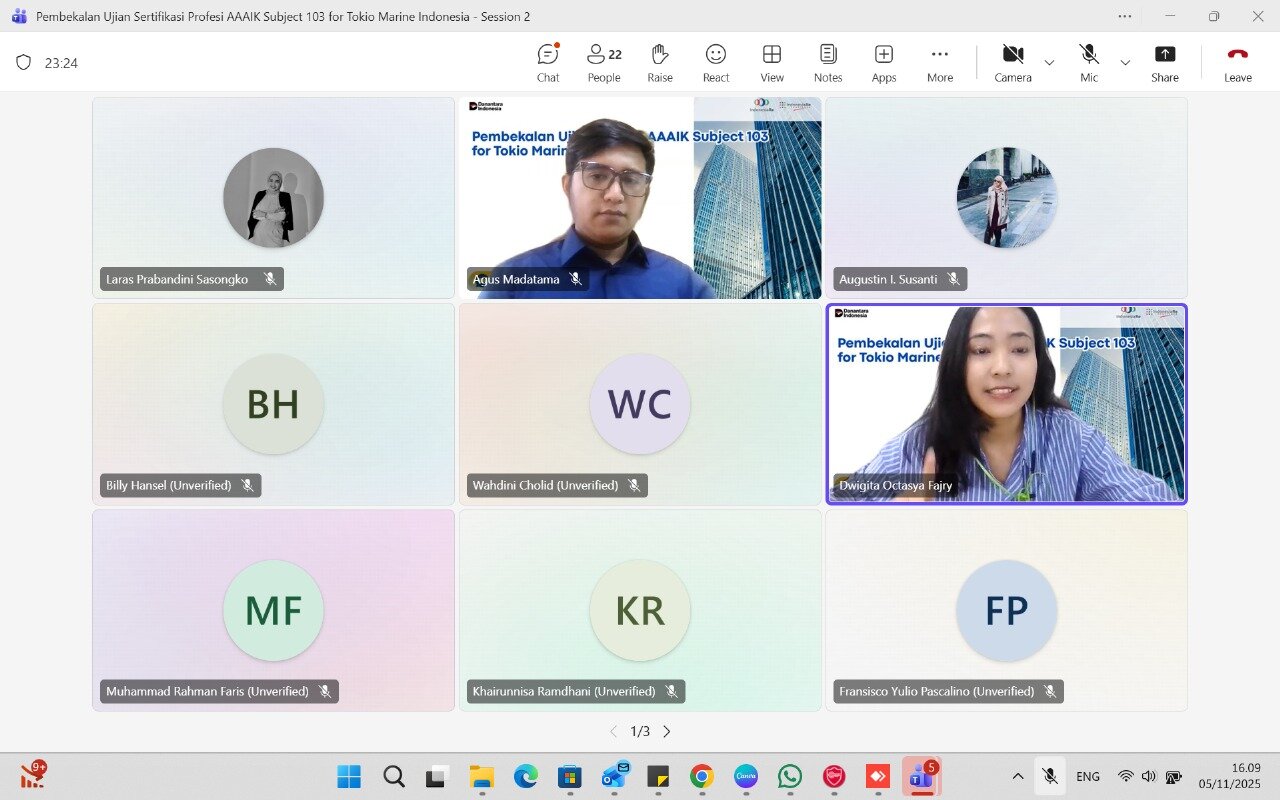1280x800 pixels.
Task: Open the Apps panel
Action: tap(884, 62)
